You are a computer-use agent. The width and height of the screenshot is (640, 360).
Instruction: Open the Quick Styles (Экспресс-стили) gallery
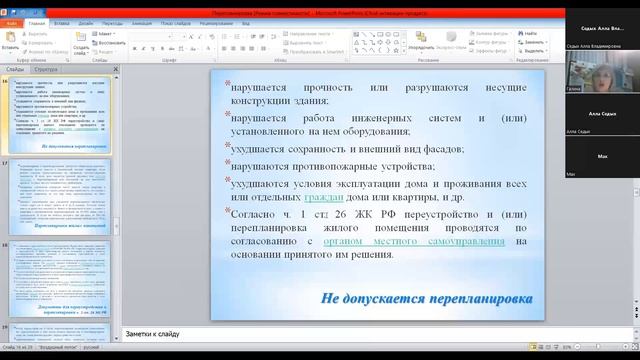click(x=451, y=40)
